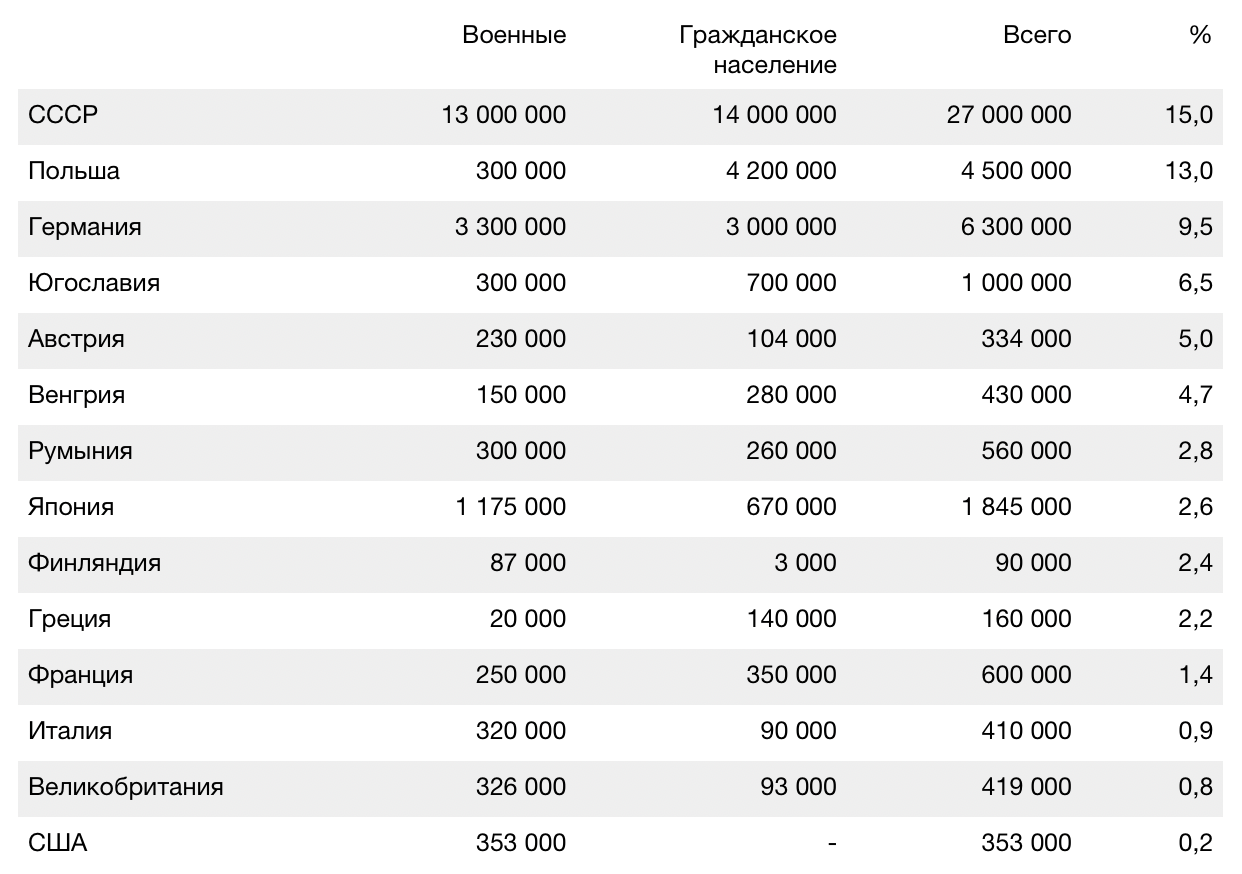Click Япония military value 1 175 000

click(510, 507)
